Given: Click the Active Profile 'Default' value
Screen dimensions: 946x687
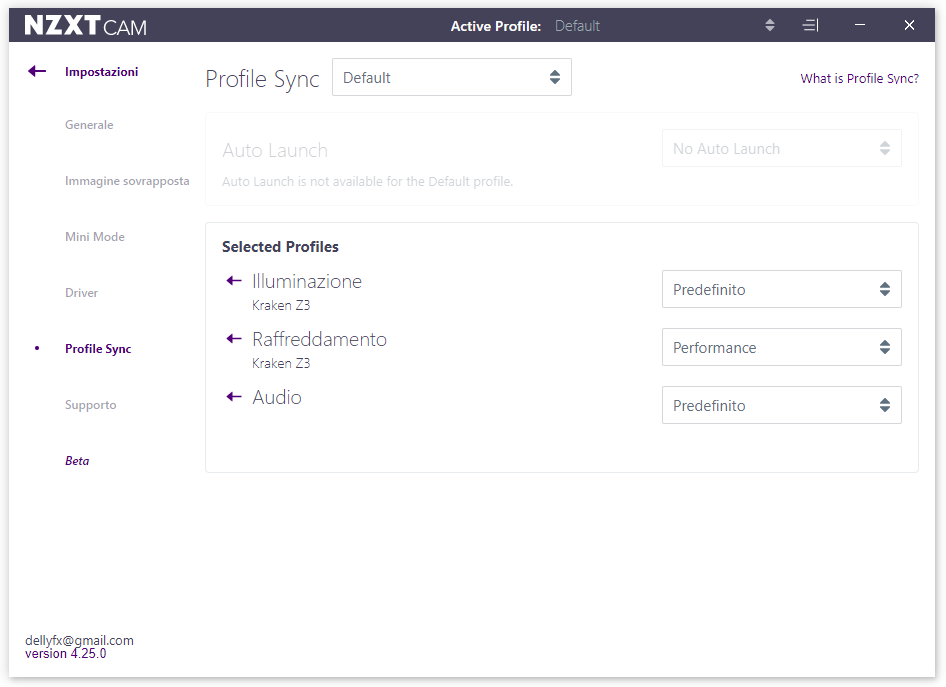Looking at the screenshot, I should click(x=577, y=26).
